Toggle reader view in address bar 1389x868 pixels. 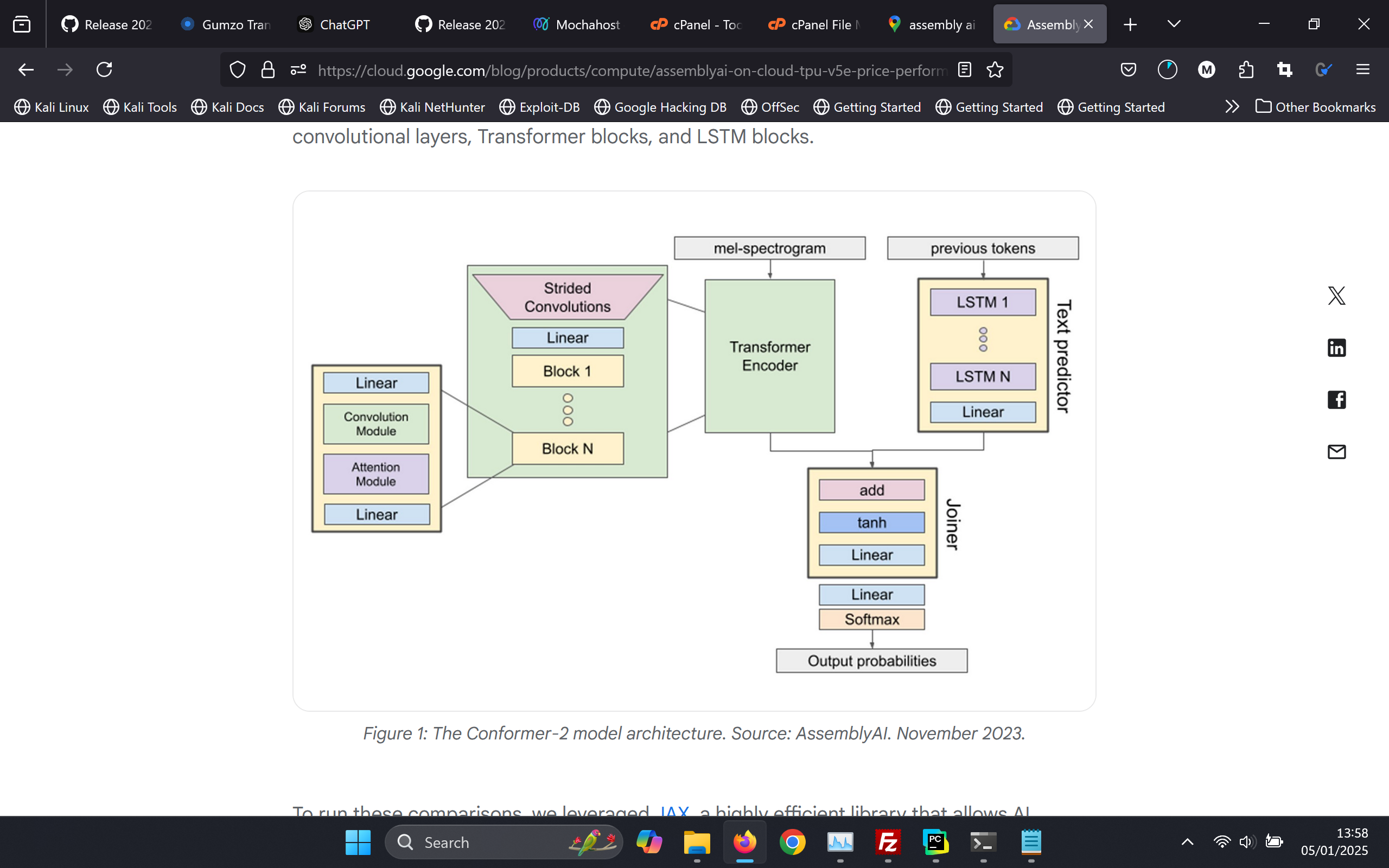tap(964, 70)
